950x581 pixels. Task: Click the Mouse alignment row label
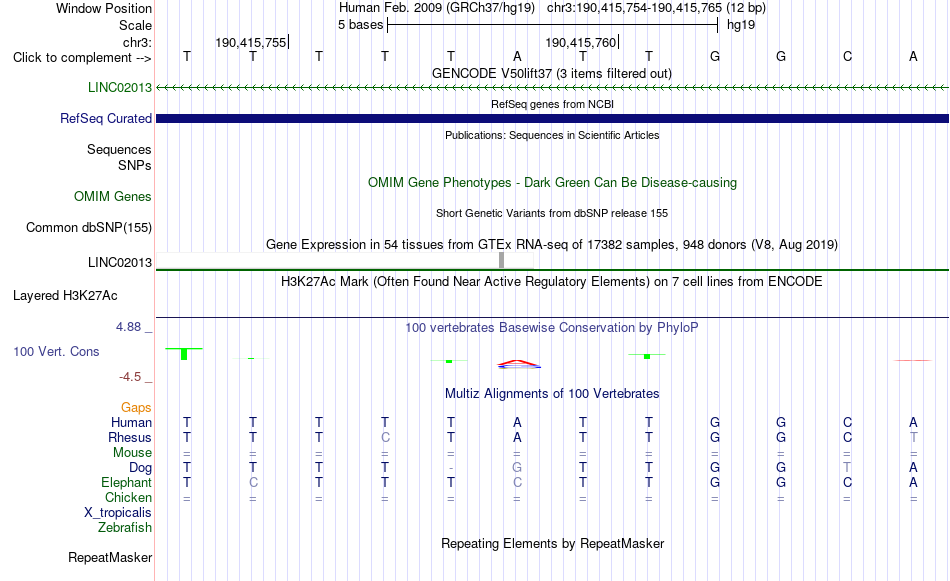132,453
